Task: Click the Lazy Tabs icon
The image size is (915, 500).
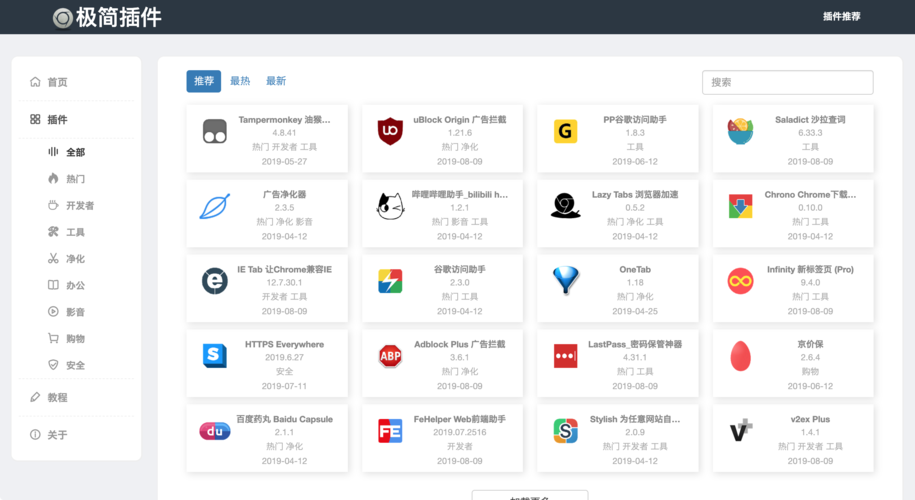Action: click(x=565, y=206)
